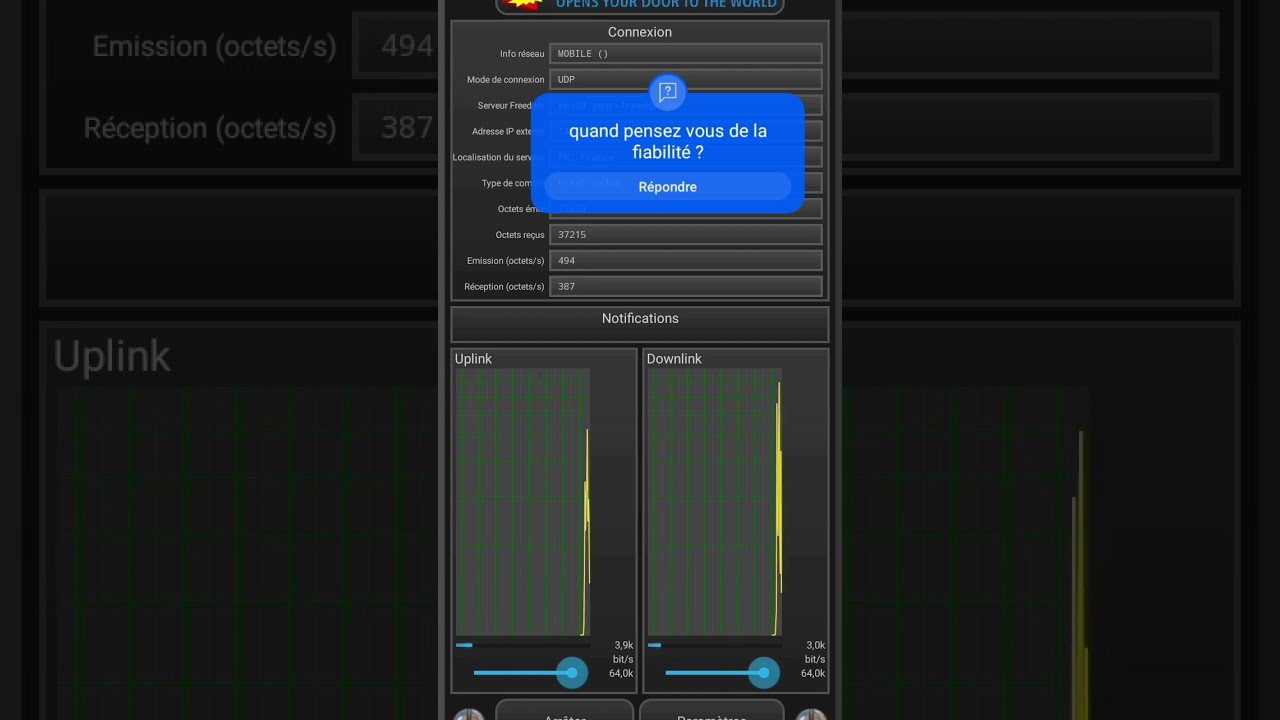This screenshot has width=1280, height=720.
Task: Click the Uplink progress bar
Action: [x=523, y=645]
